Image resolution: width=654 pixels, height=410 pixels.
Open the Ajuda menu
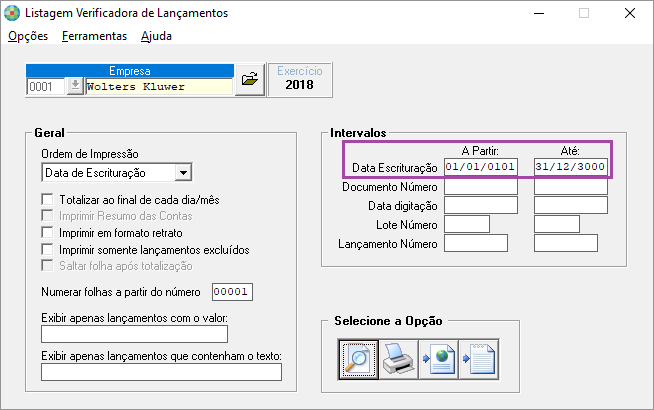point(156,36)
